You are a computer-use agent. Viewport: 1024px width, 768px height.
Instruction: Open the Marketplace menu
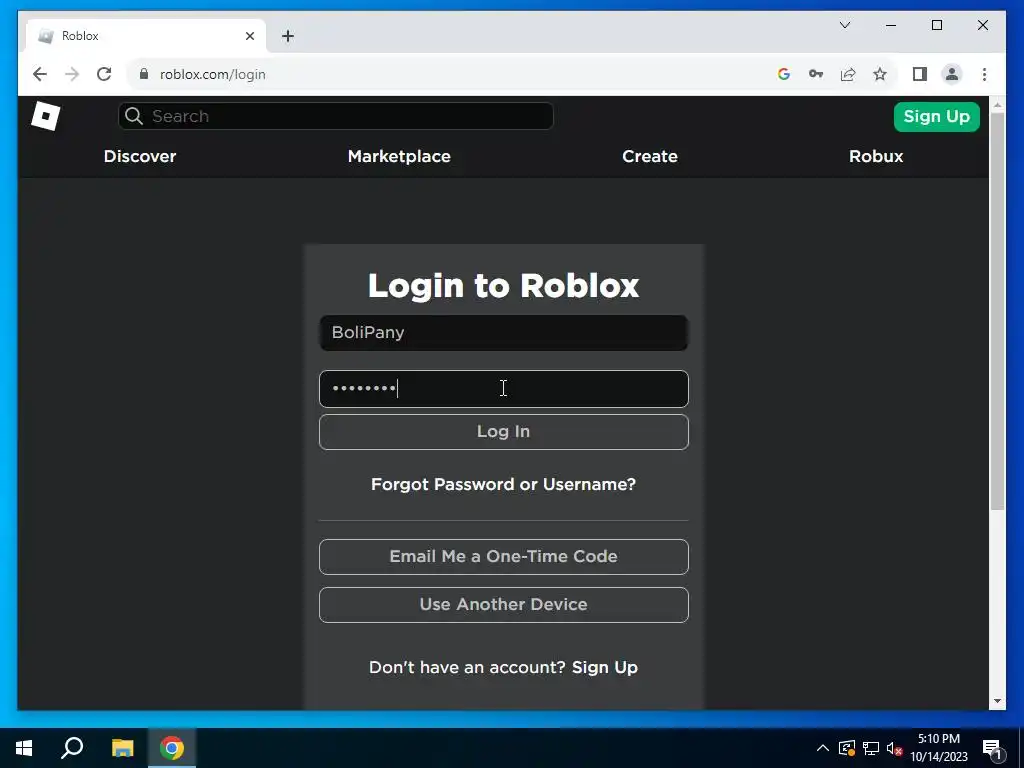tap(399, 156)
